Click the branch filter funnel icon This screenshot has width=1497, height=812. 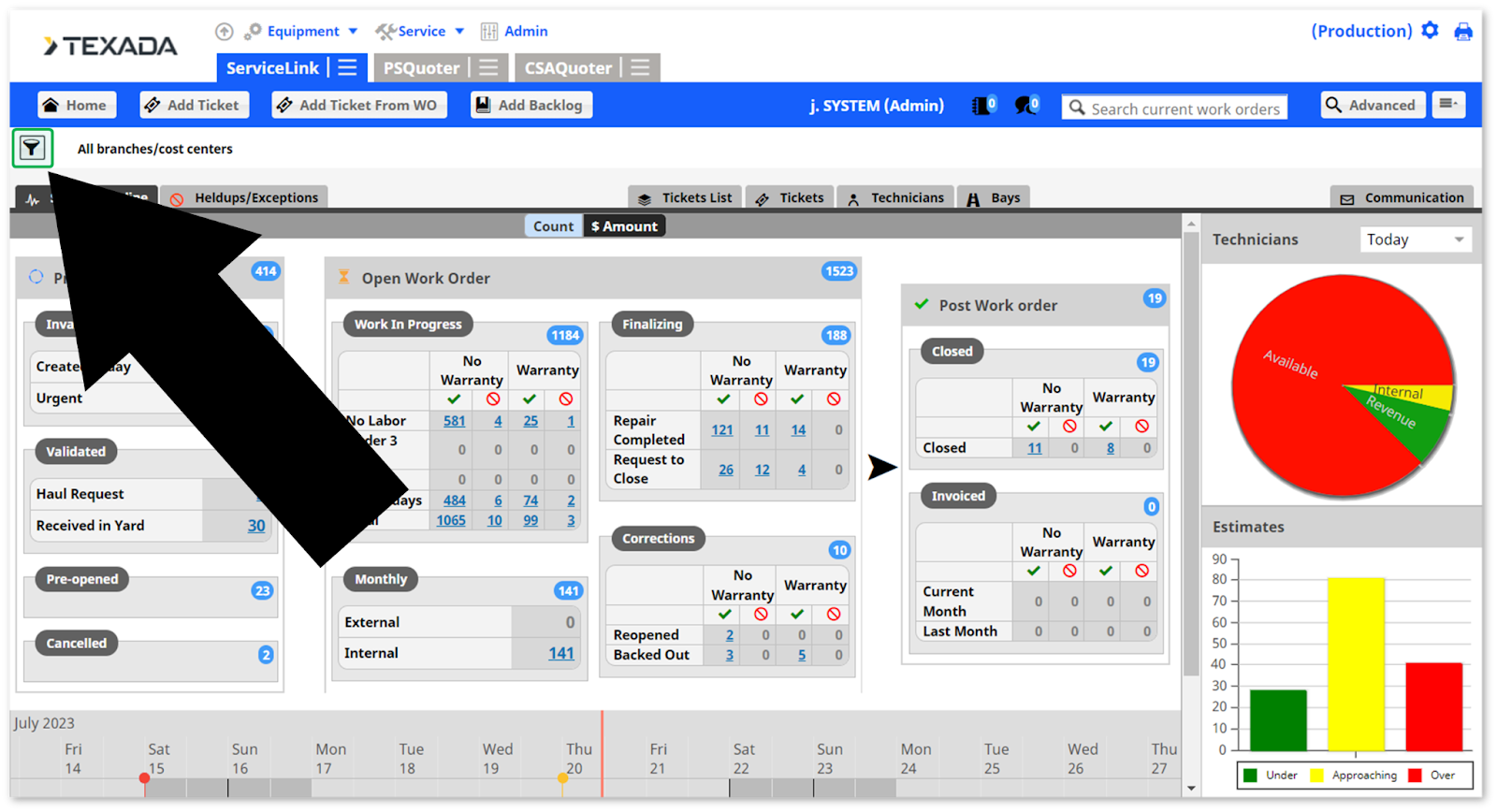[32, 148]
